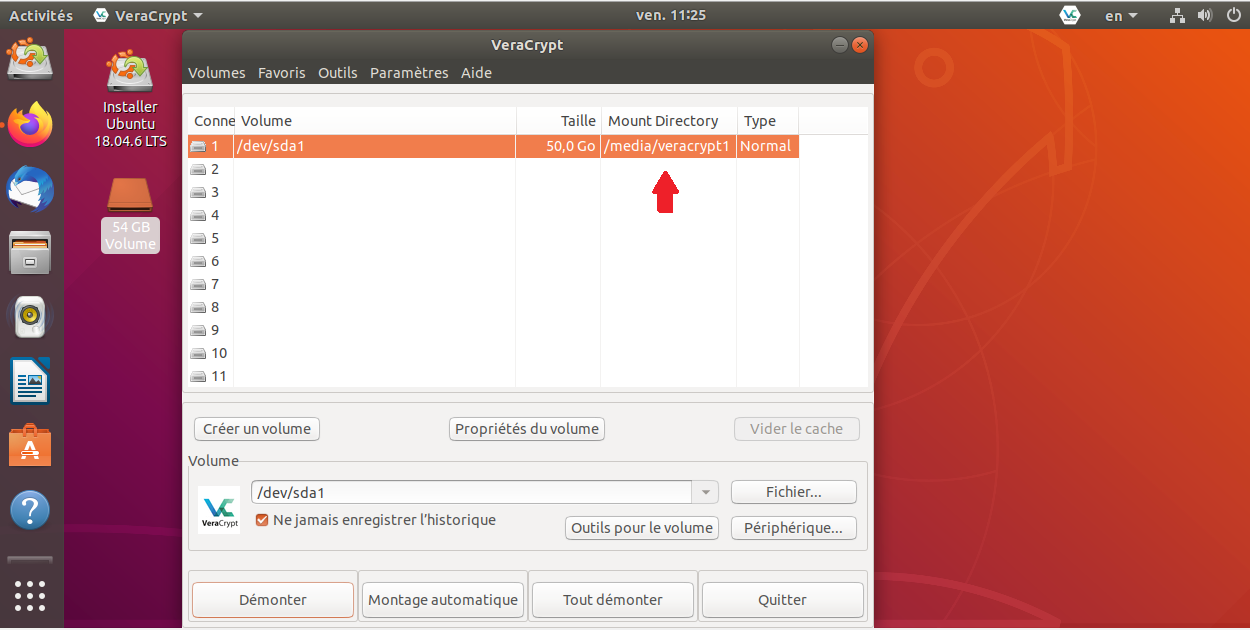The image size is (1250, 630).
Task: Click the VeraCrypt tray icon in top bar
Action: (x=1070, y=15)
